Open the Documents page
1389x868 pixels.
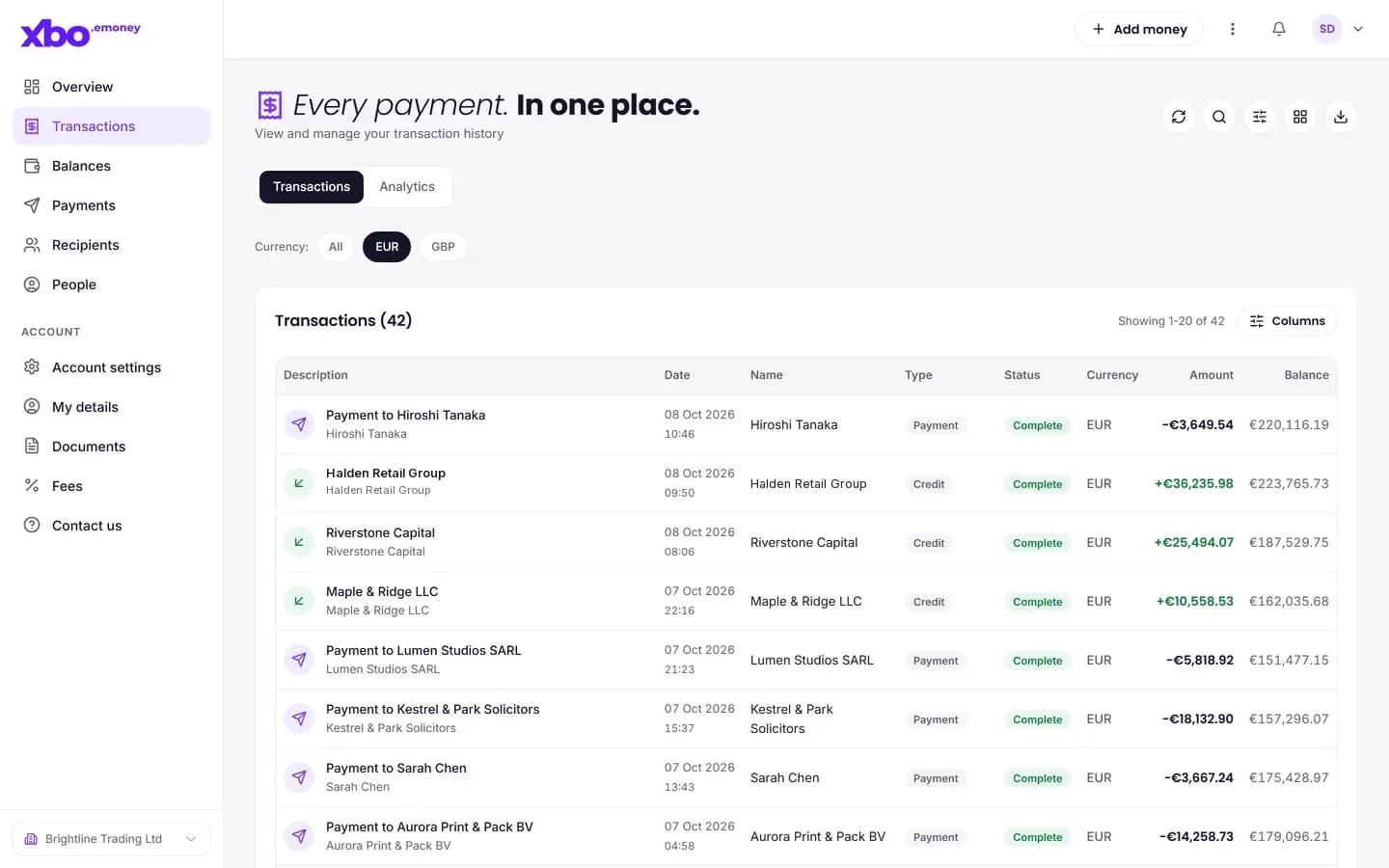click(111, 447)
